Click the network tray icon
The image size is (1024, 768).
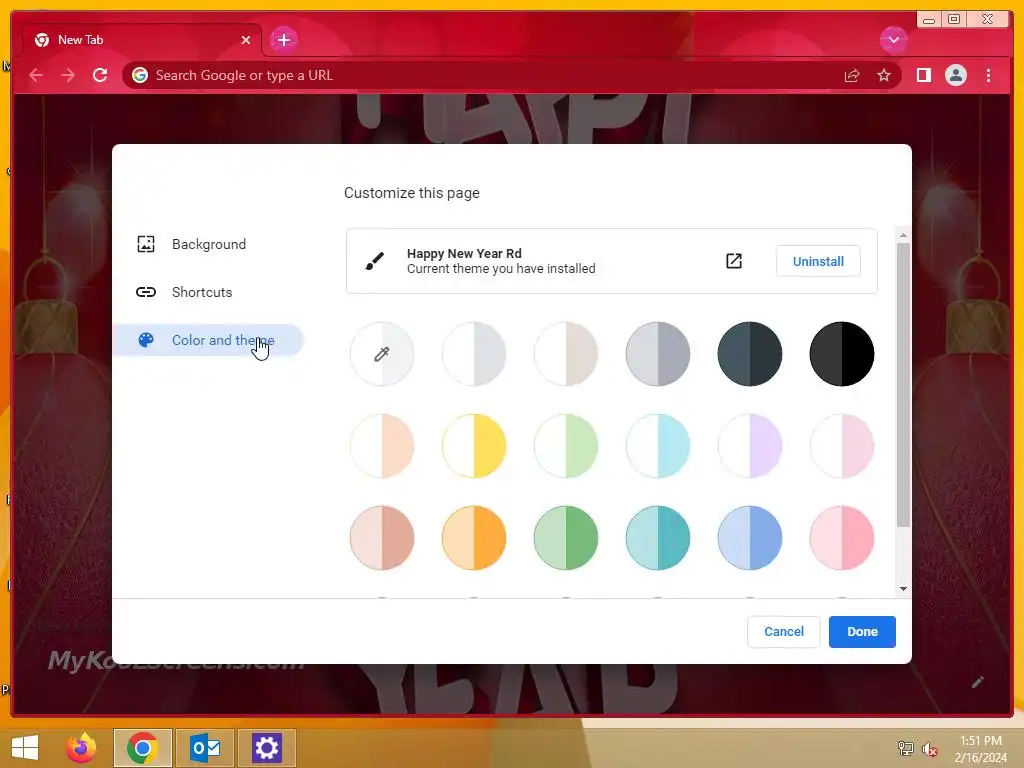click(x=905, y=749)
